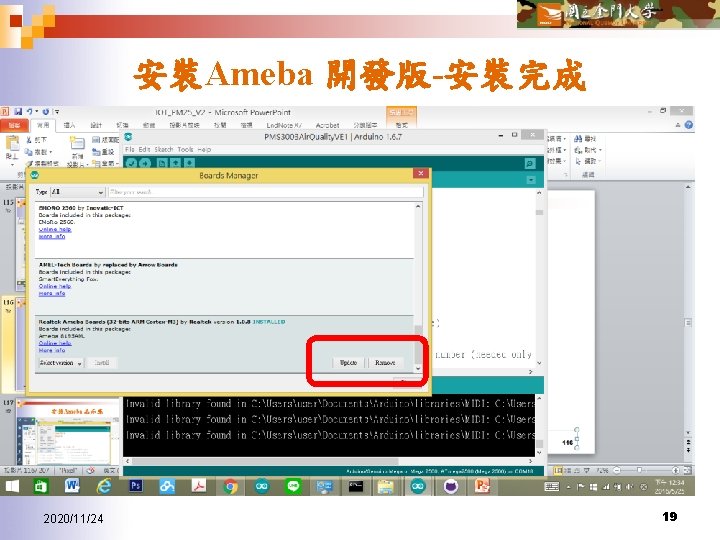Open the Windows Store taskbar icon

(41, 486)
